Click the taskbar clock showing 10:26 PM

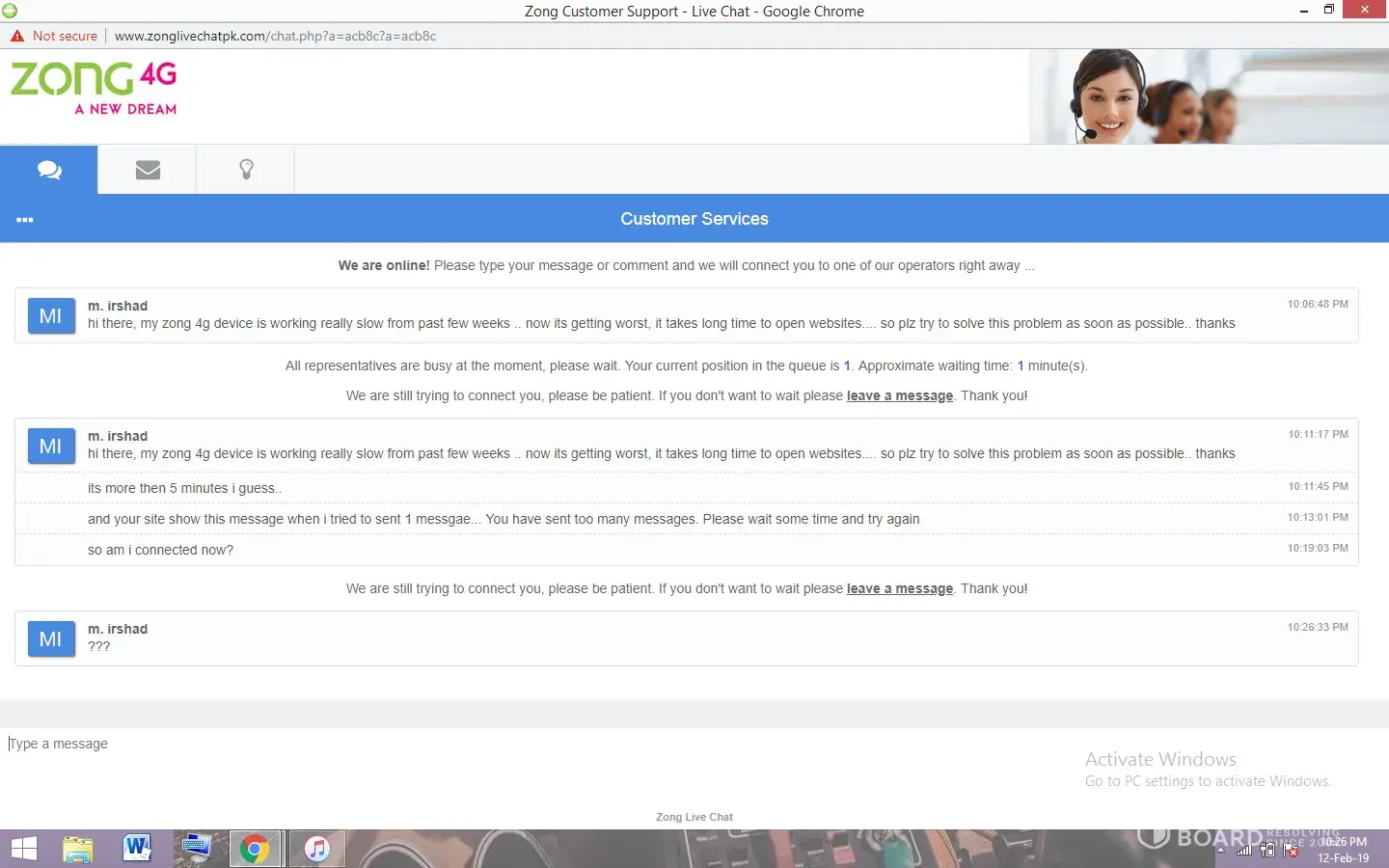[1343, 849]
